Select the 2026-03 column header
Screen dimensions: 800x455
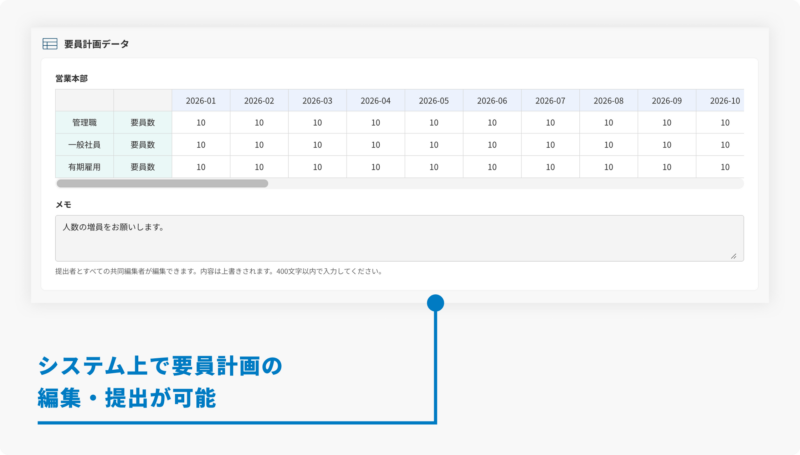pyautogui.click(x=317, y=100)
